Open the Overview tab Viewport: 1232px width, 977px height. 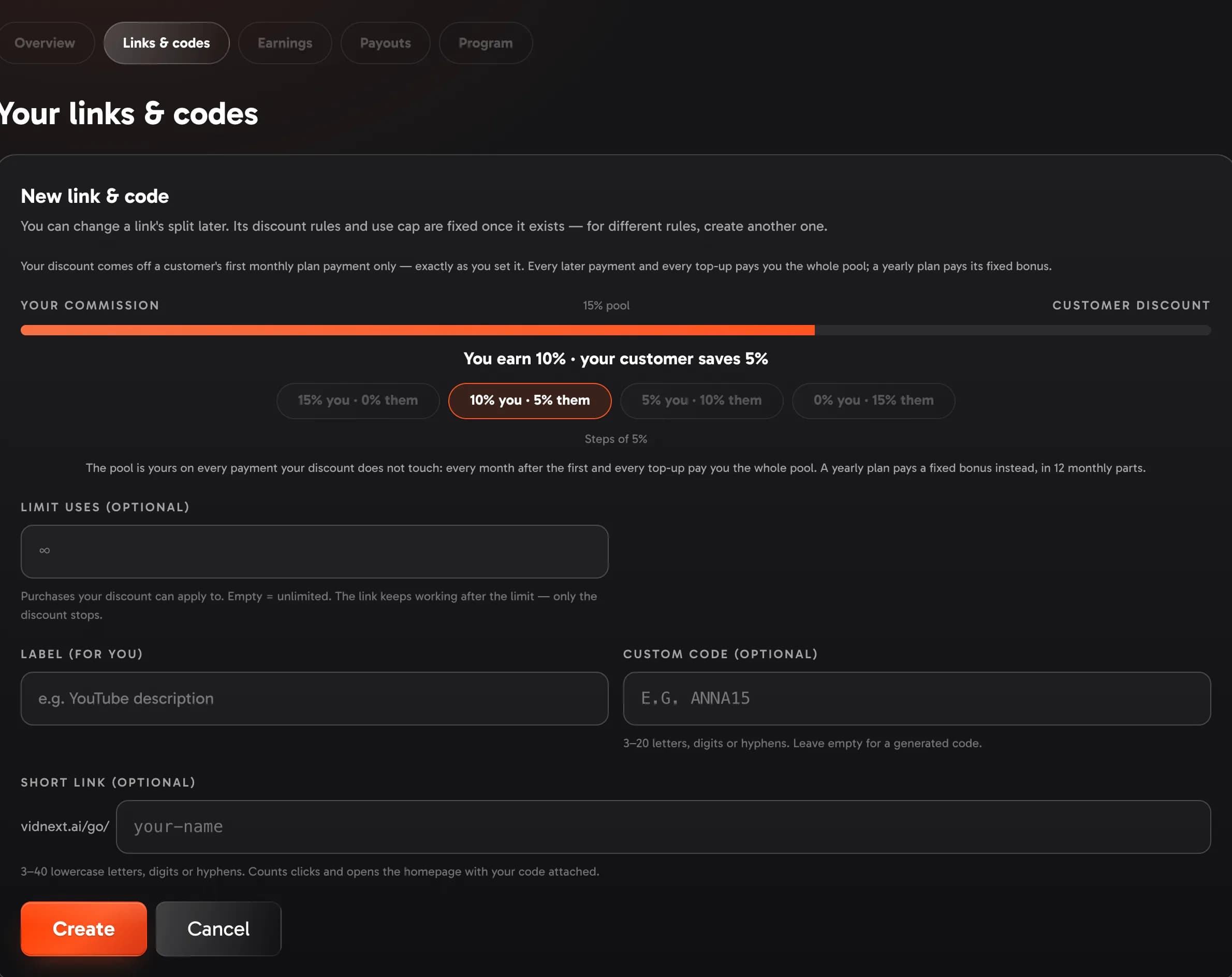coord(45,43)
